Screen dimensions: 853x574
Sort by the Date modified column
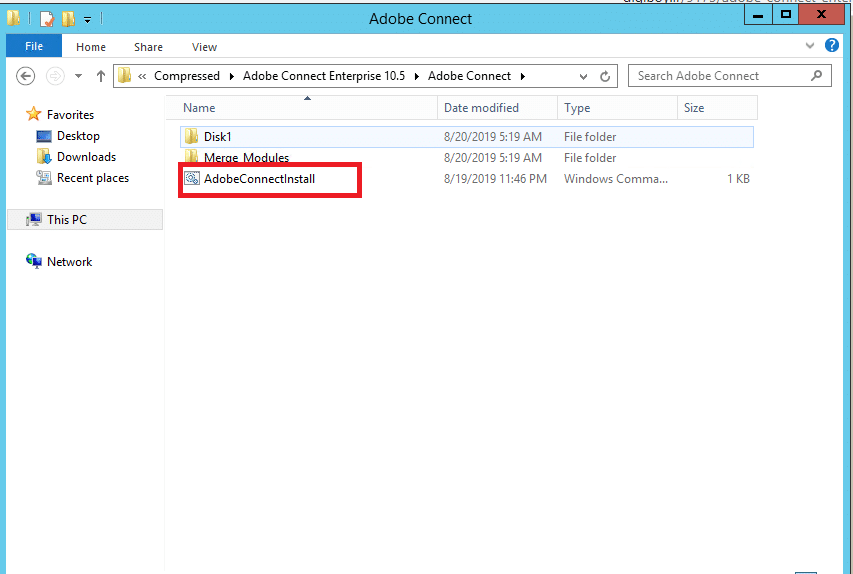(498, 108)
